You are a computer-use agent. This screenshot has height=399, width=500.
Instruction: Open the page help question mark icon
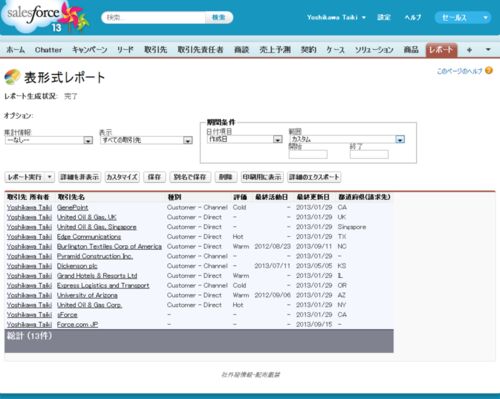click(489, 70)
